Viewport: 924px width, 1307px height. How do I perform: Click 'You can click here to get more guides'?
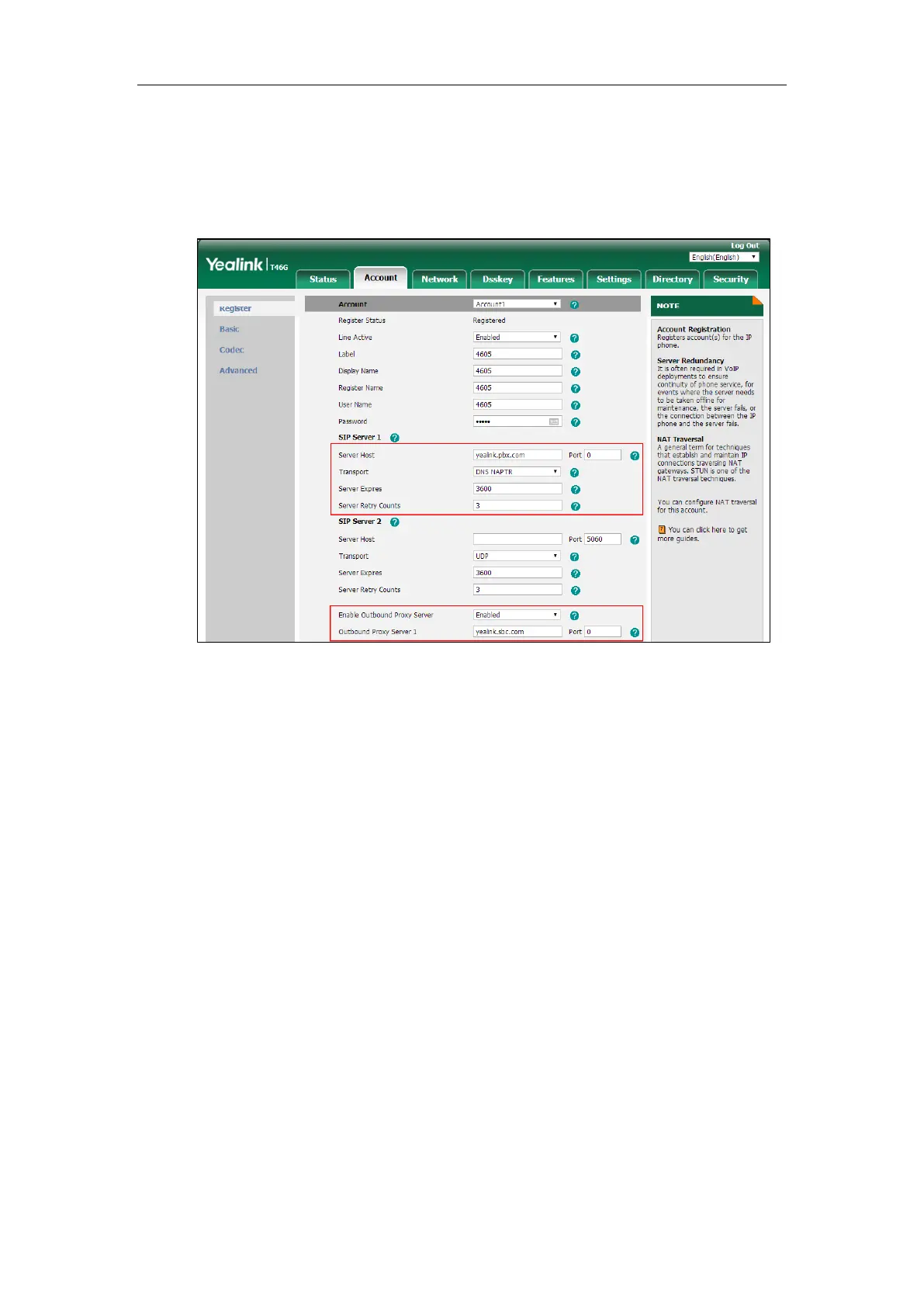tap(702, 534)
